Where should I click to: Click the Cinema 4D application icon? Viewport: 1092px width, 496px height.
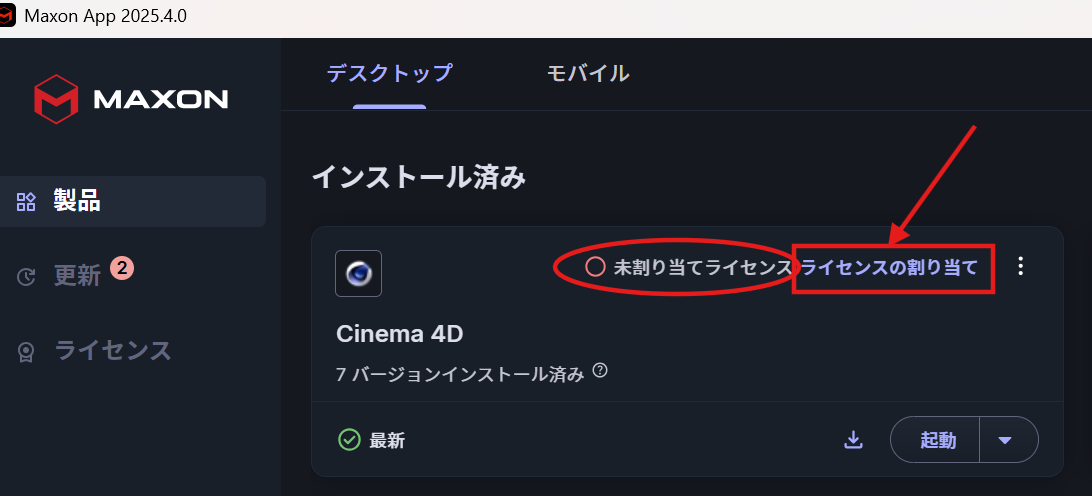(x=358, y=274)
